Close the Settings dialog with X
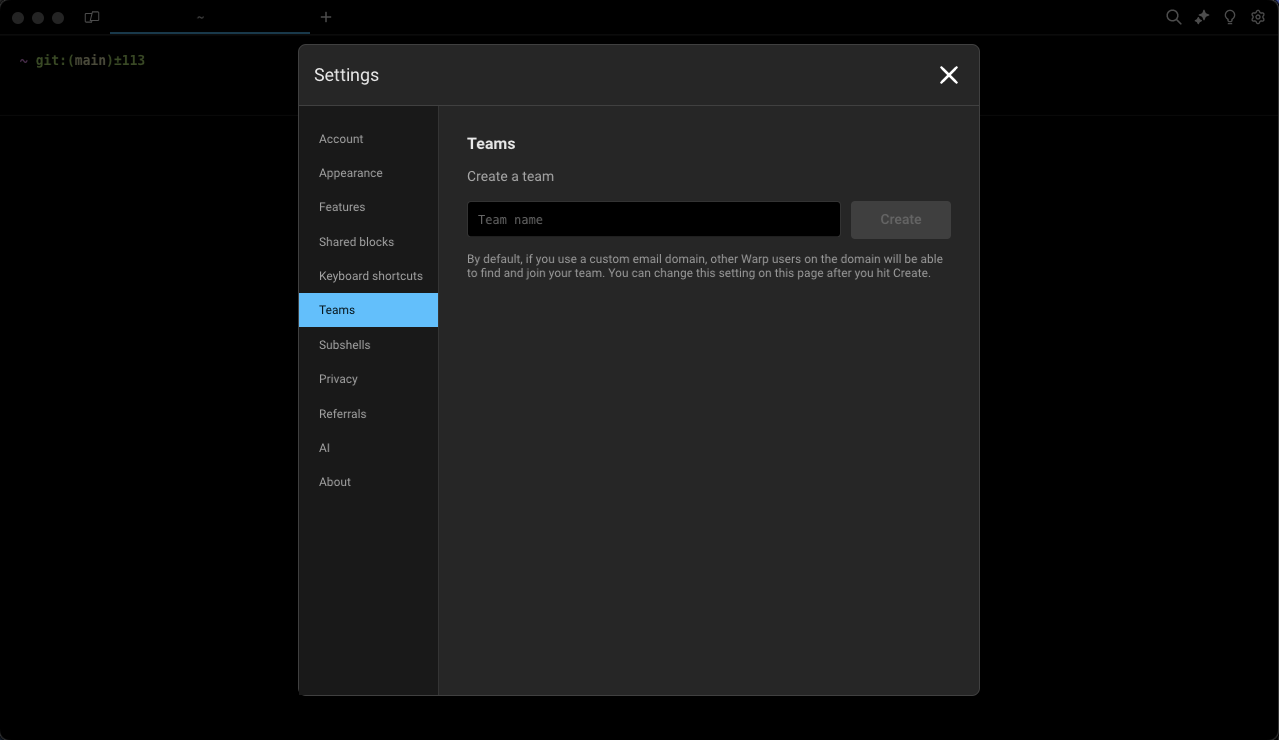The image size is (1279, 740). click(x=948, y=75)
